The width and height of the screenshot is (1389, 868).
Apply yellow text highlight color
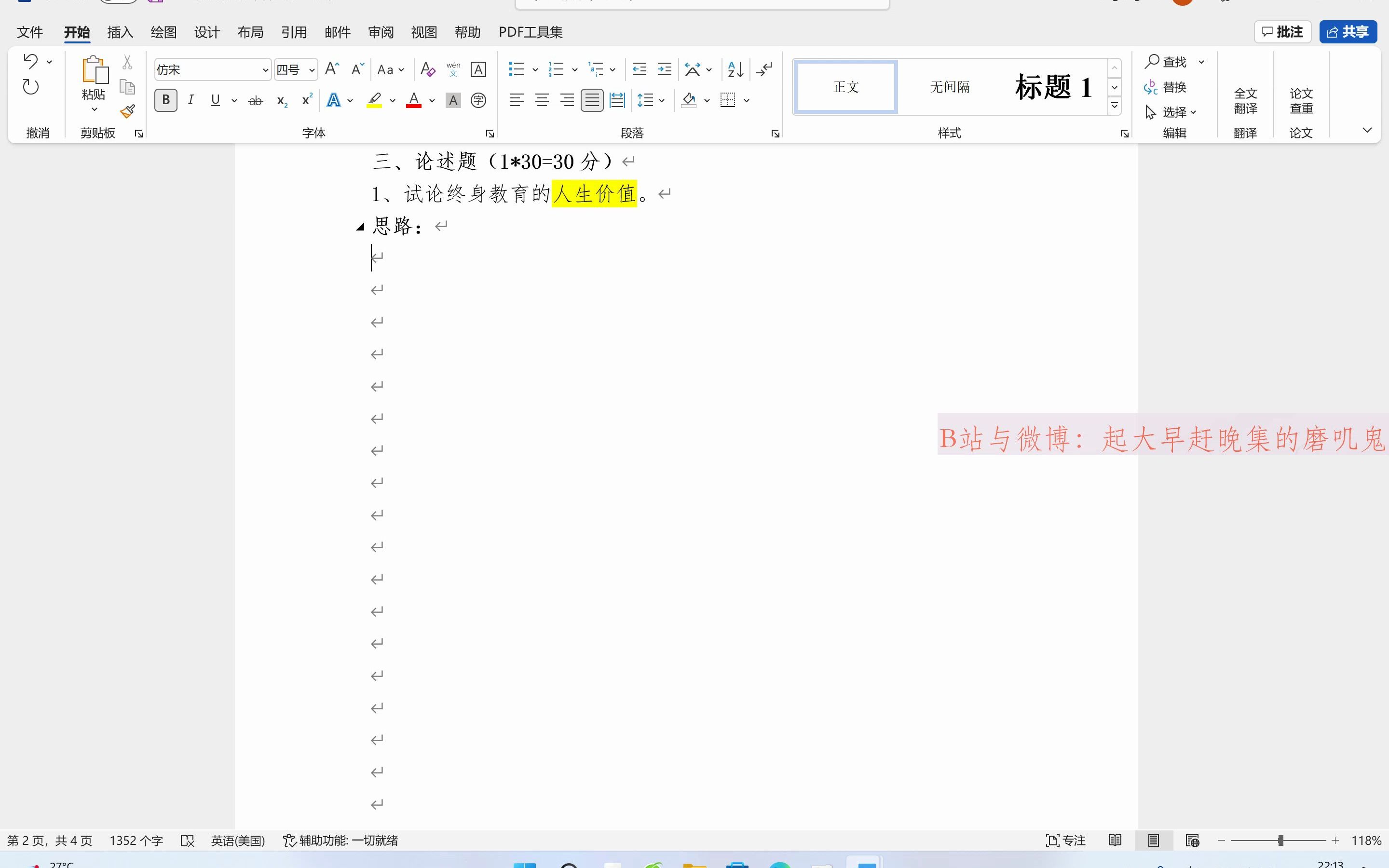[x=374, y=100]
